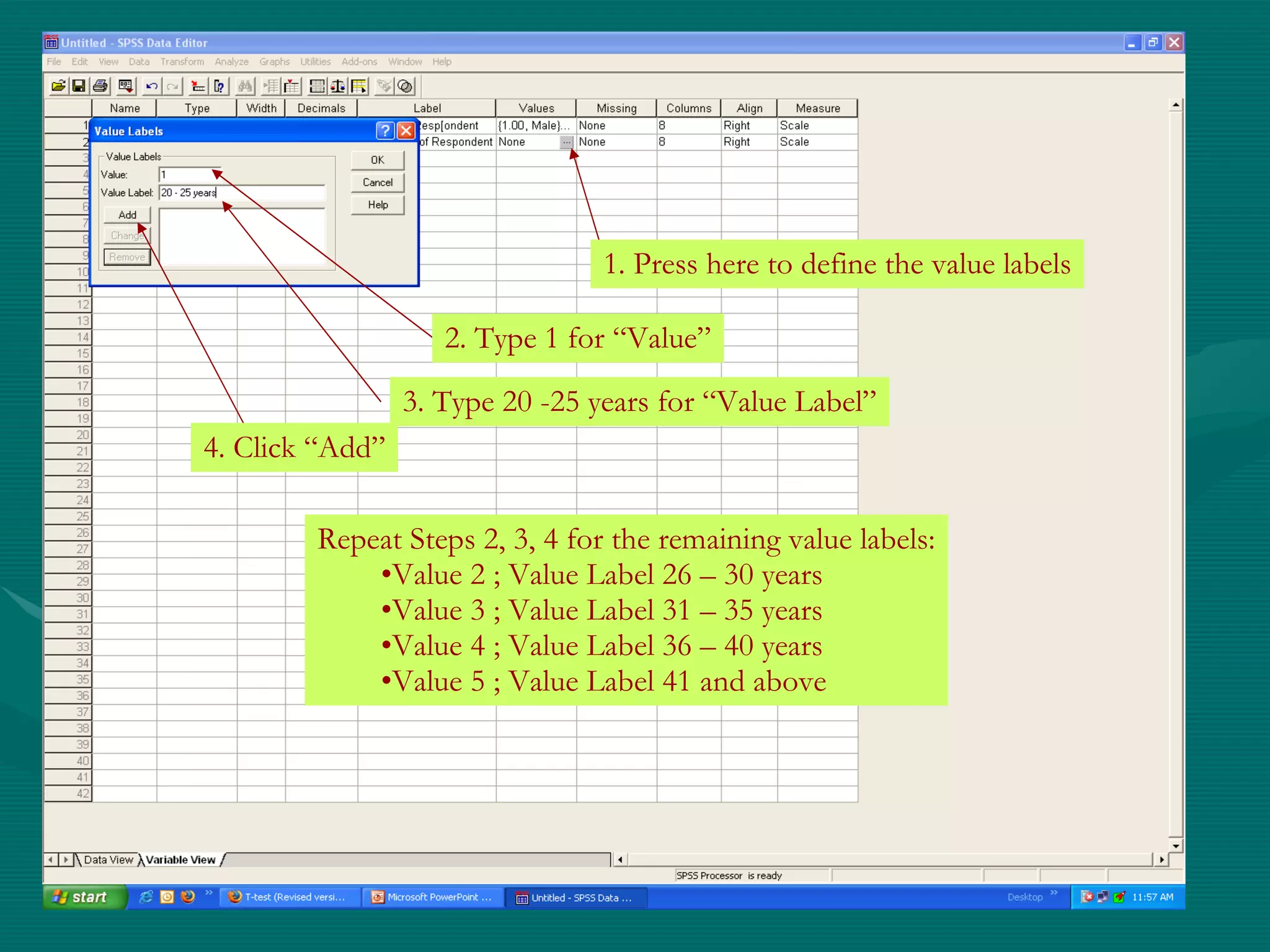Click the Select Cases toolbar icon
The image size is (1270, 952).
click(359, 86)
